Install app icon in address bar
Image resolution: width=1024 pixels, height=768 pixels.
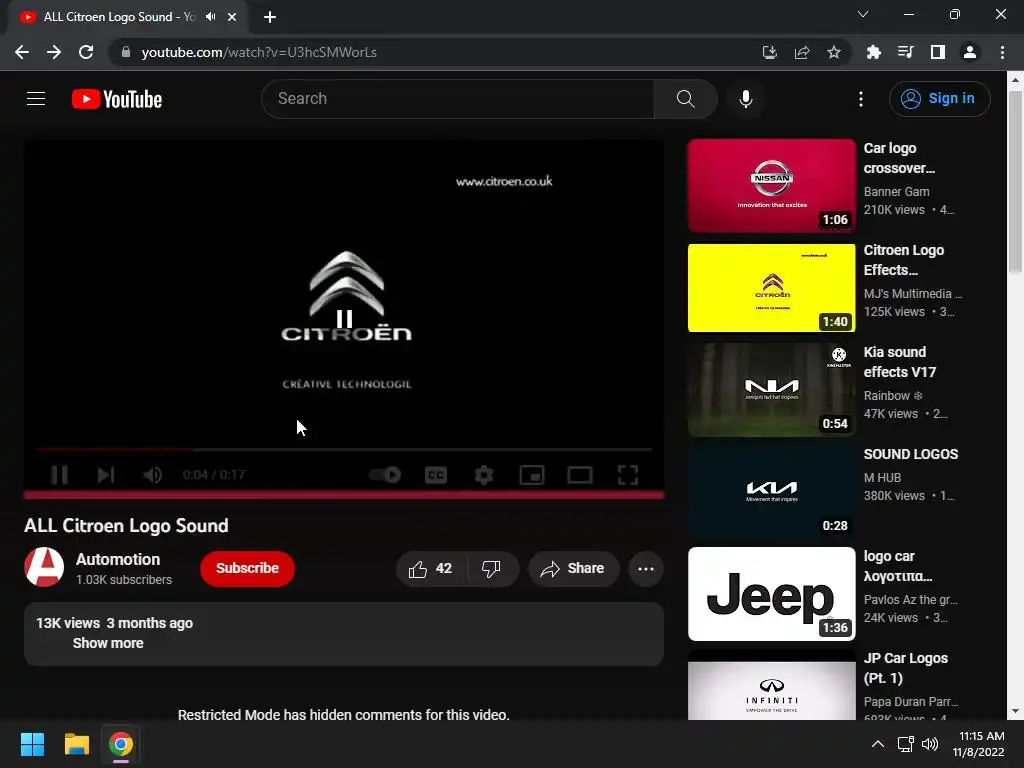[770, 52]
